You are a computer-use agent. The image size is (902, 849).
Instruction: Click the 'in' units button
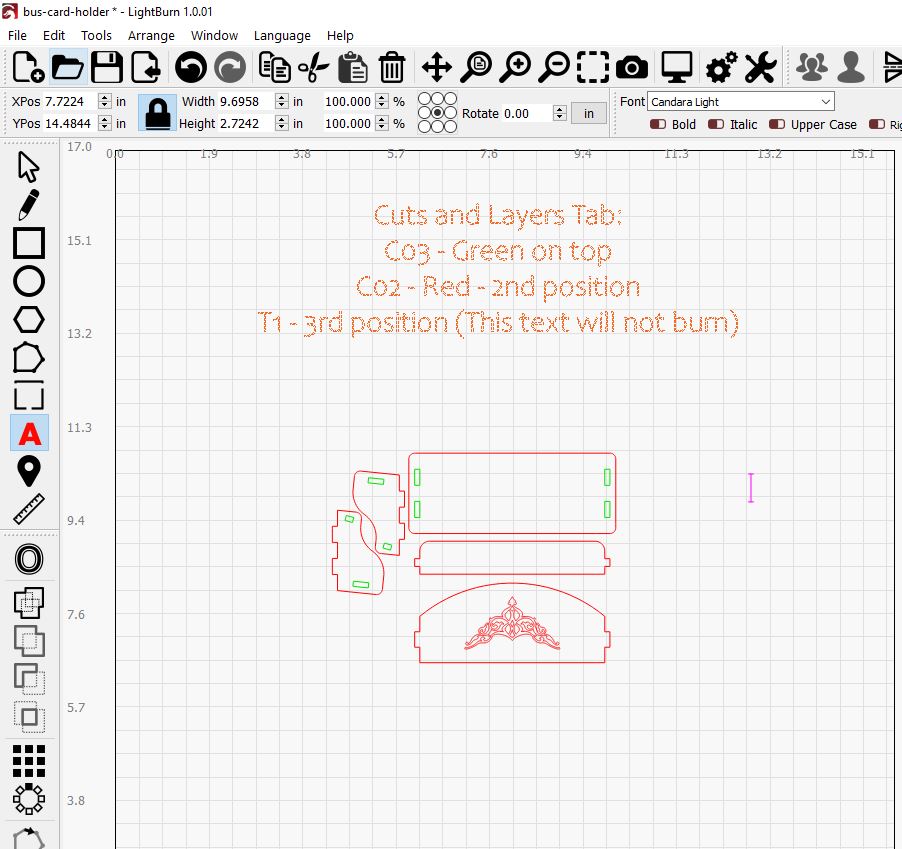(x=588, y=113)
